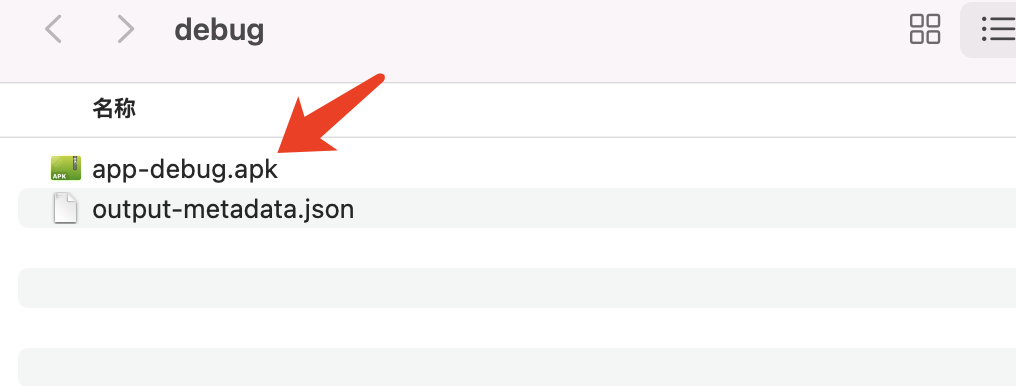The width and height of the screenshot is (1016, 386).
Task: Click blank area right of app-debug.apk
Action: coord(648,168)
